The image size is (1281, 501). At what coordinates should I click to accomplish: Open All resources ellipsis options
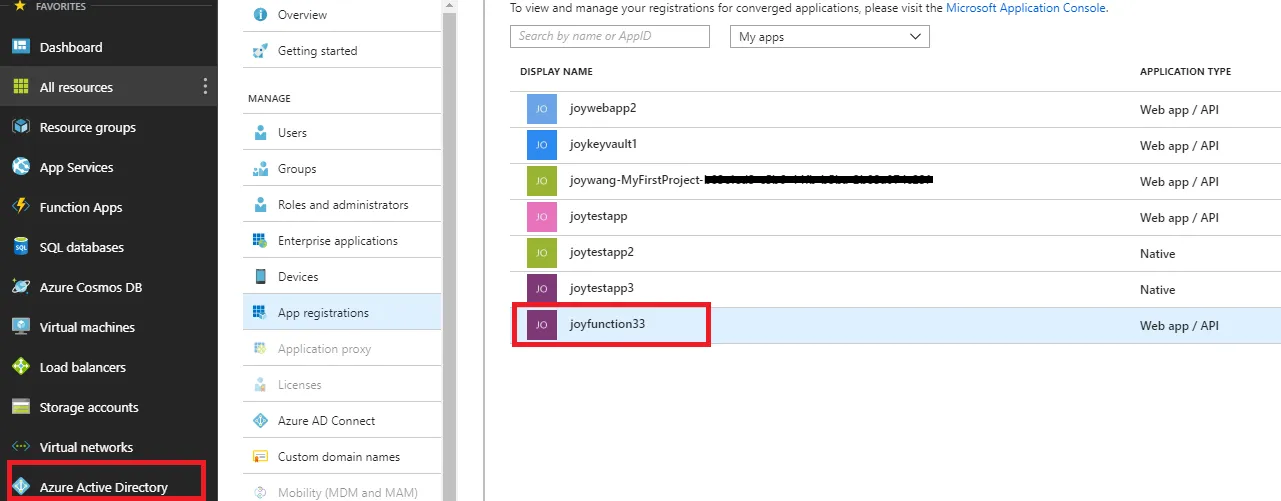205,87
